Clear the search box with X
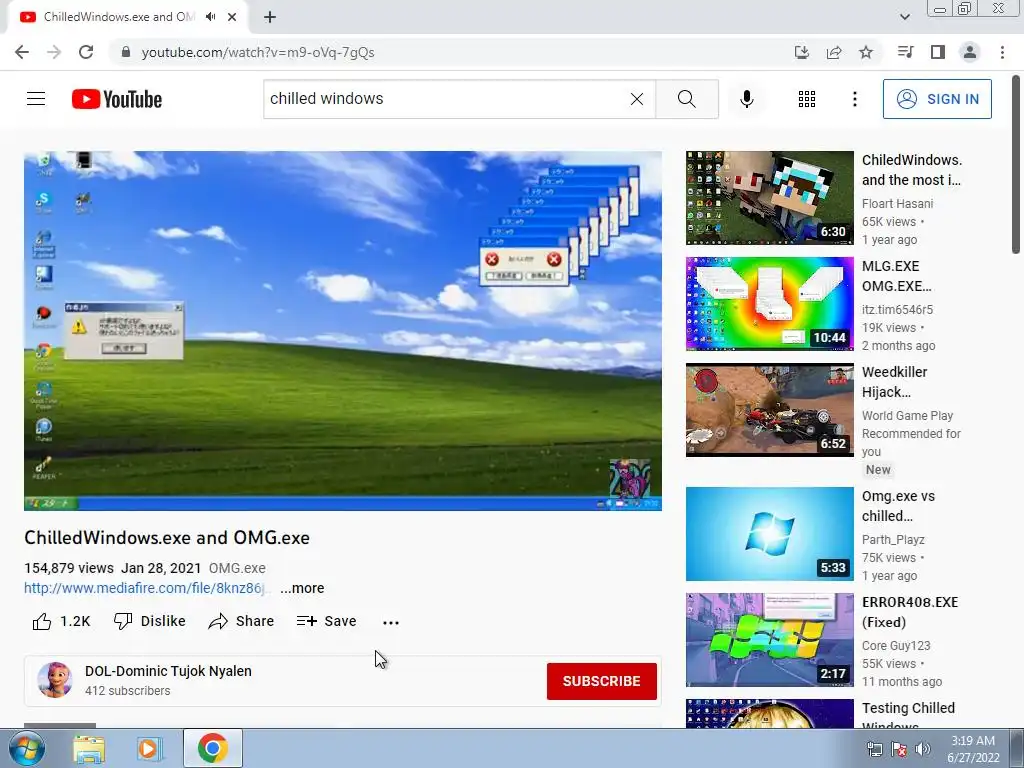1024x768 pixels. coord(637,99)
